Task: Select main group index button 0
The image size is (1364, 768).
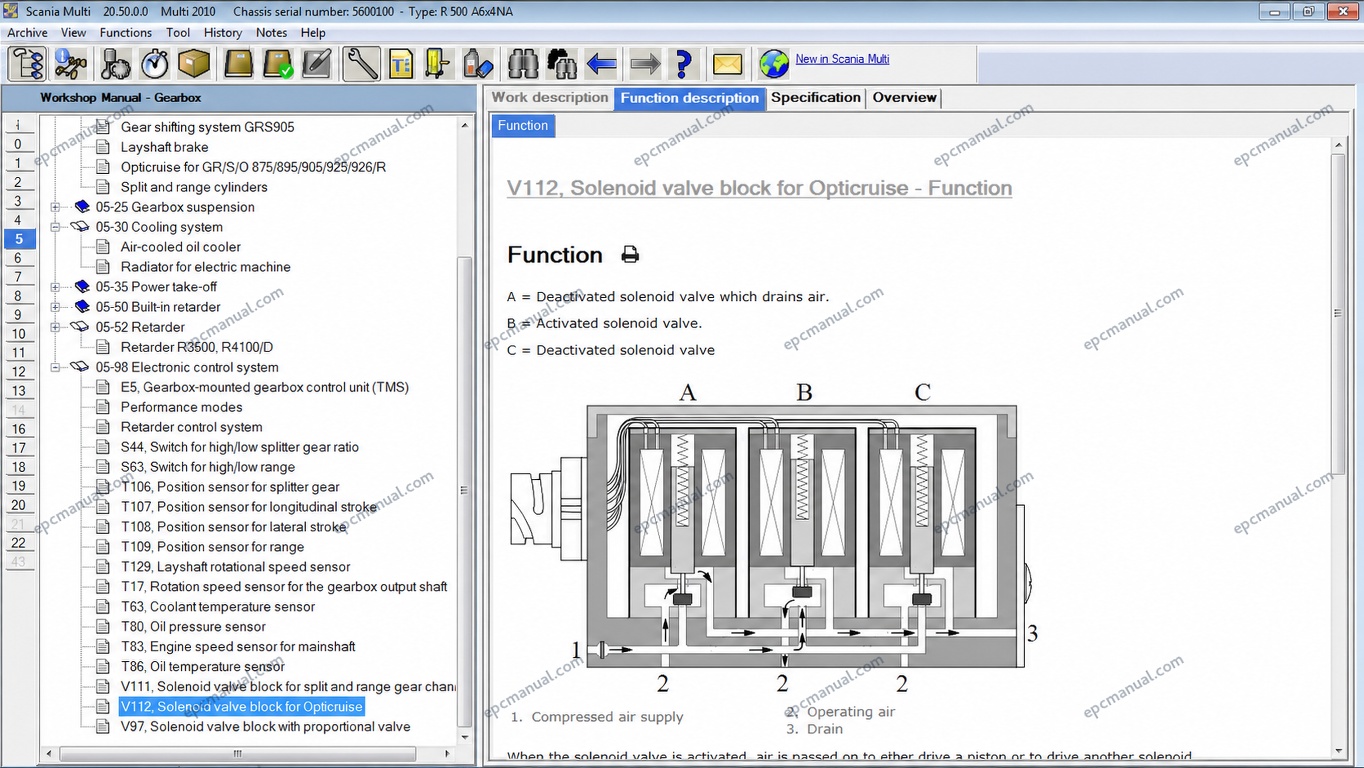Action: tap(18, 144)
